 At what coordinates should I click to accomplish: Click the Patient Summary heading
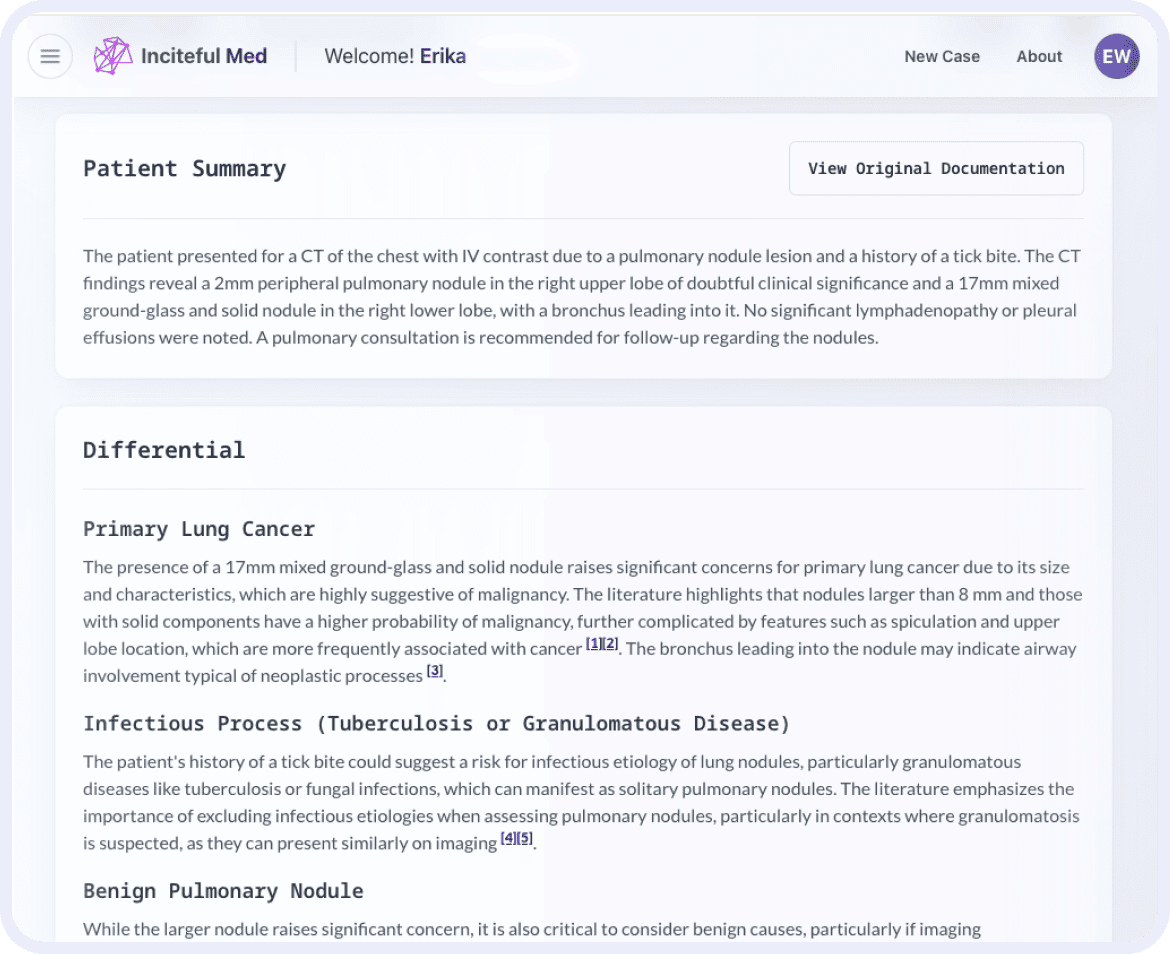coord(184,168)
